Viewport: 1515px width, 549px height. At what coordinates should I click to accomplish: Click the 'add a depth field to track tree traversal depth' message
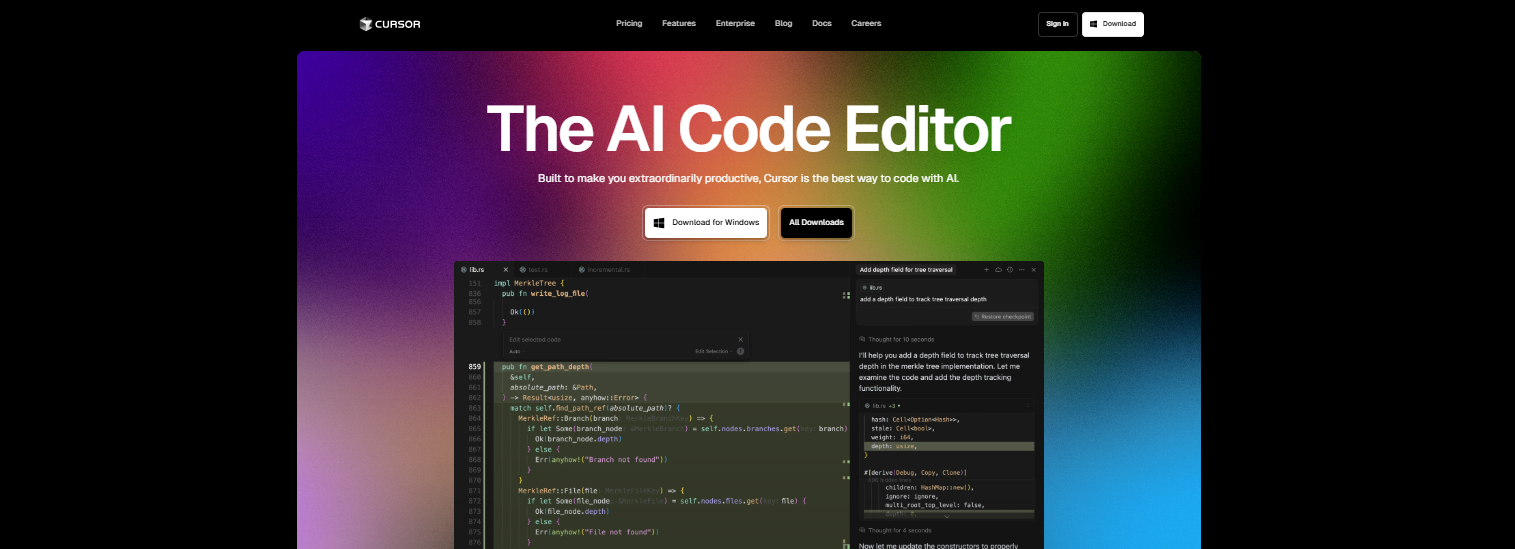tap(923, 299)
